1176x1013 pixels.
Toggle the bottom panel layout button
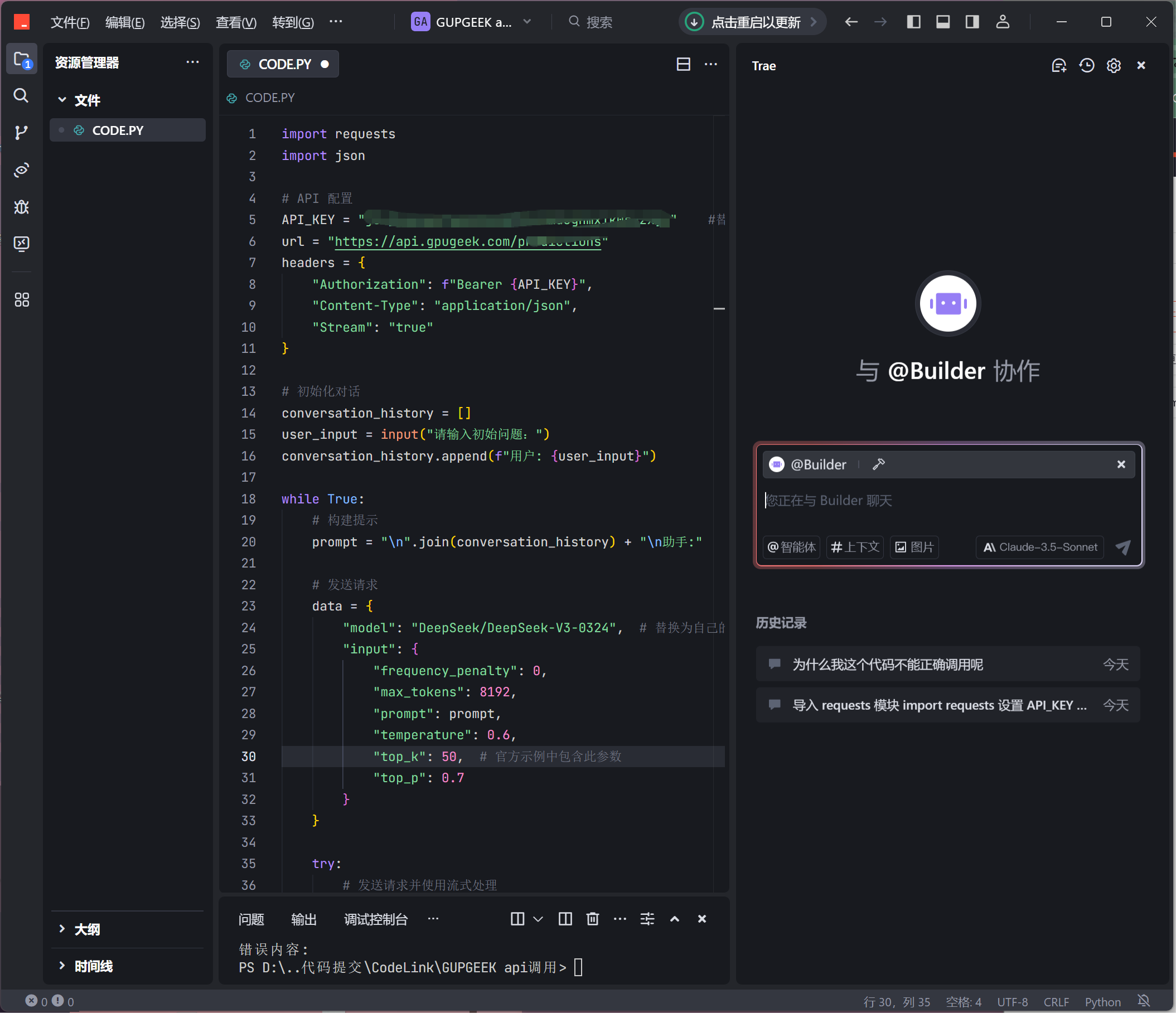pyautogui.click(x=943, y=22)
